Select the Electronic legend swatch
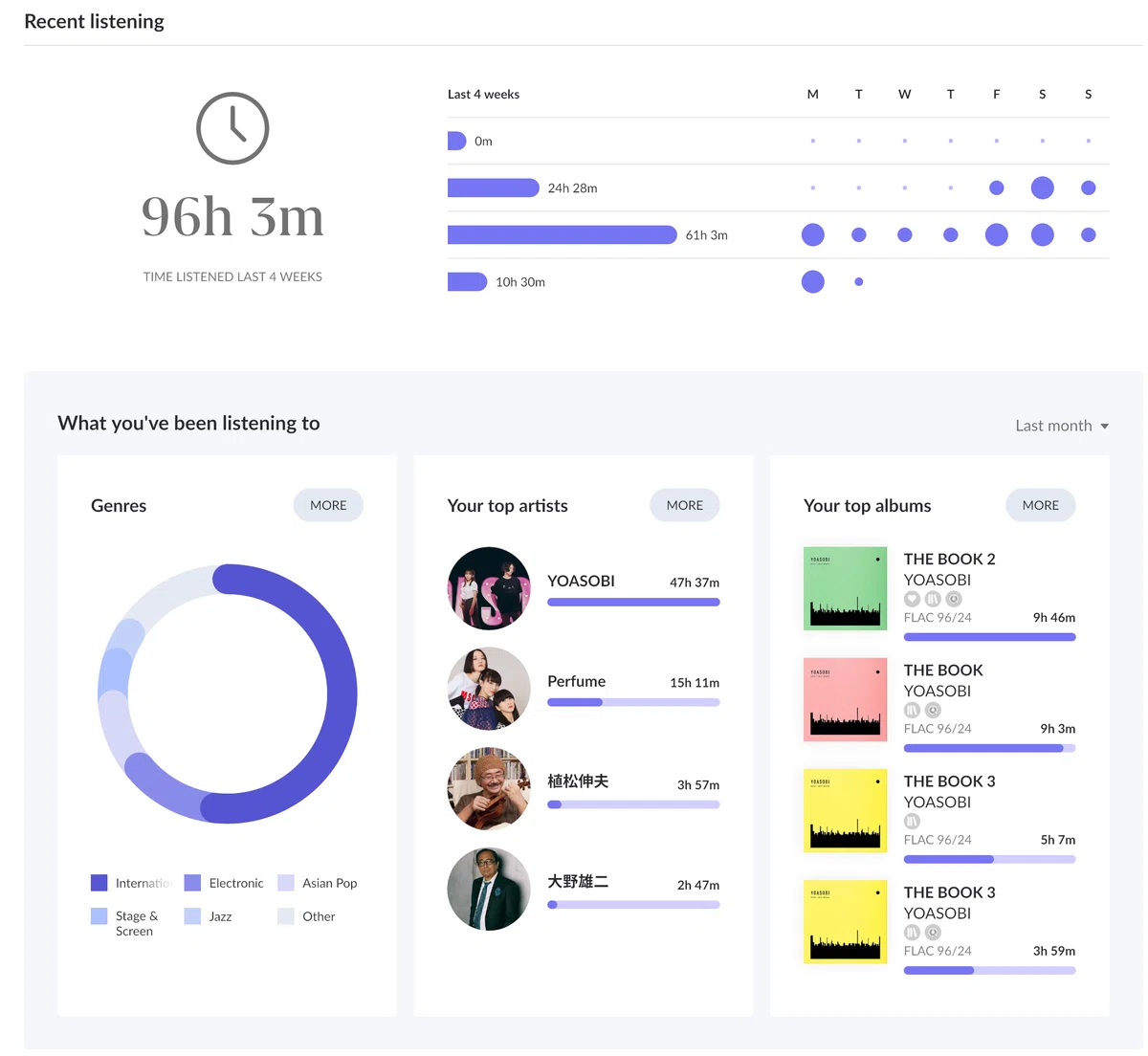This screenshot has width=1148, height=1056. tap(192, 883)
